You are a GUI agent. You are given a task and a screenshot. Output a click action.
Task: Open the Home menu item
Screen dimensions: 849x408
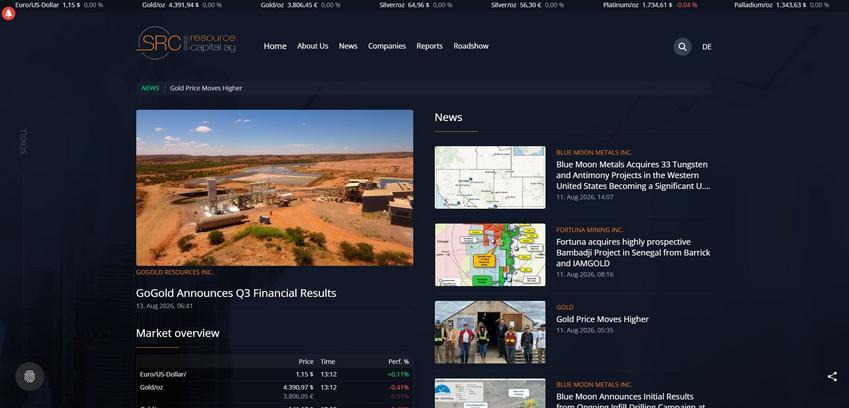click(x=275, y=46)
